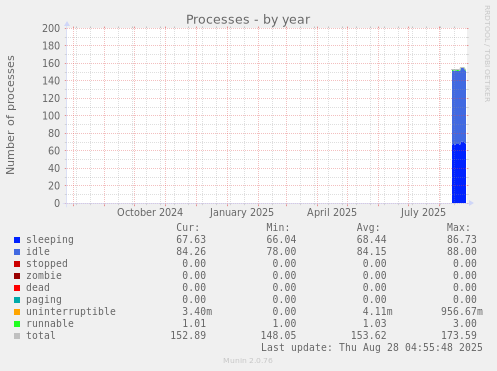Click the 'runnable' legend label
This screenshot has width=497, height=371.
click(x=50, y=323)
